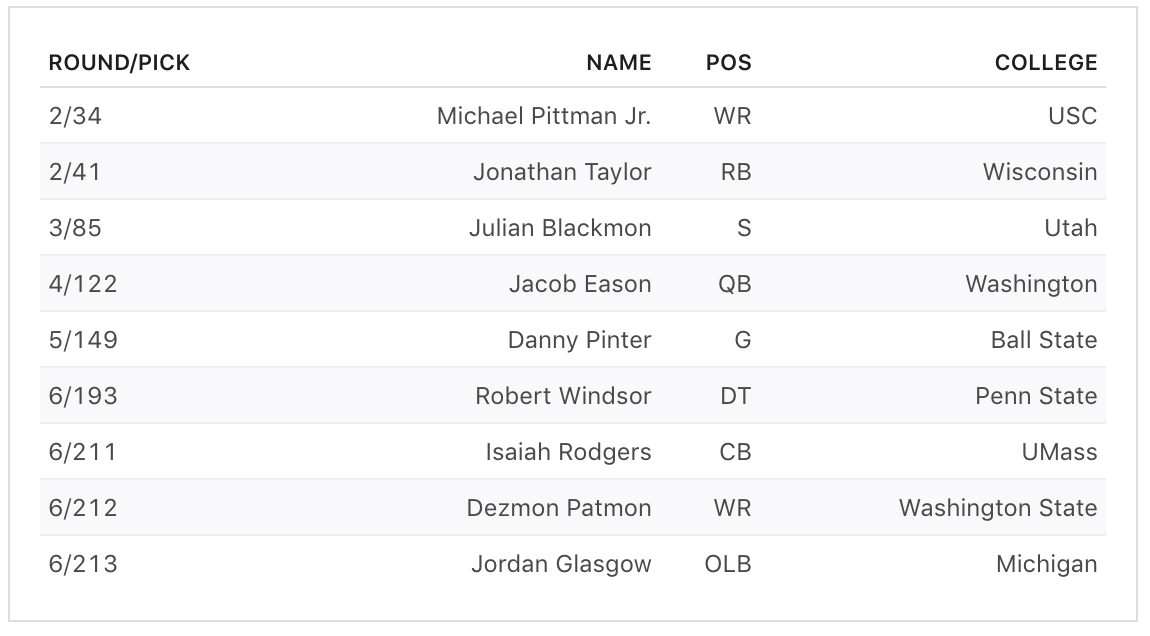Click the COLLEGE column header
Image resolution: width=1150 pixels, height=636 pixels.
click(1045, 63)
